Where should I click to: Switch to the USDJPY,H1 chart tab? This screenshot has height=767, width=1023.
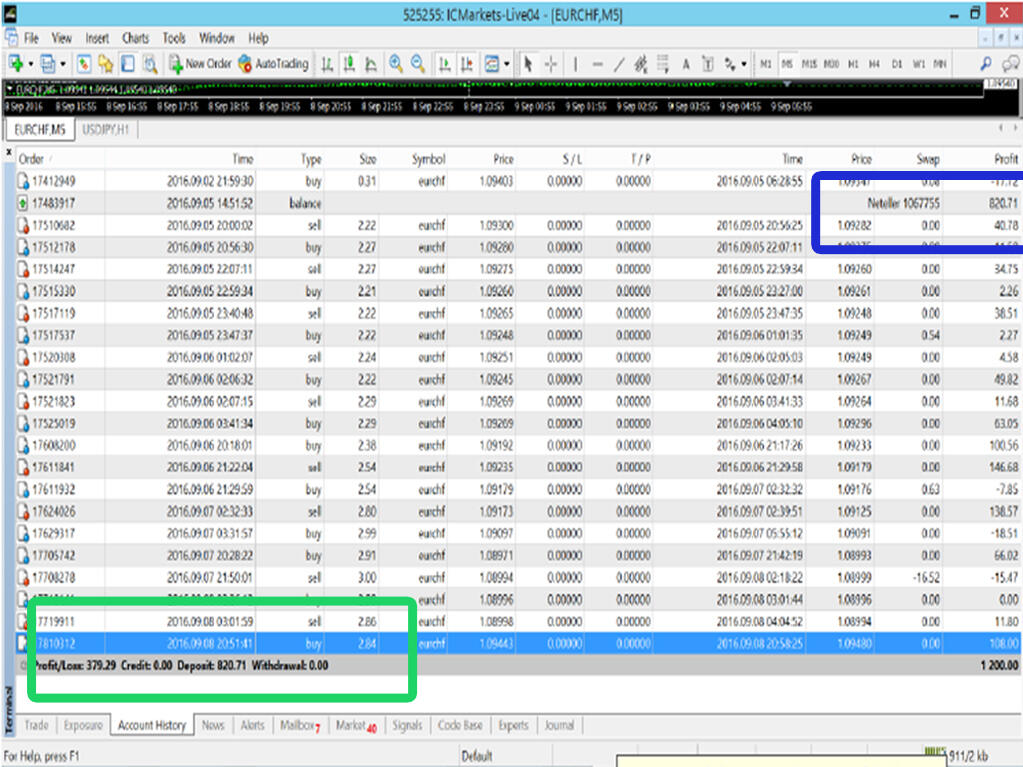tap(105, 130)
